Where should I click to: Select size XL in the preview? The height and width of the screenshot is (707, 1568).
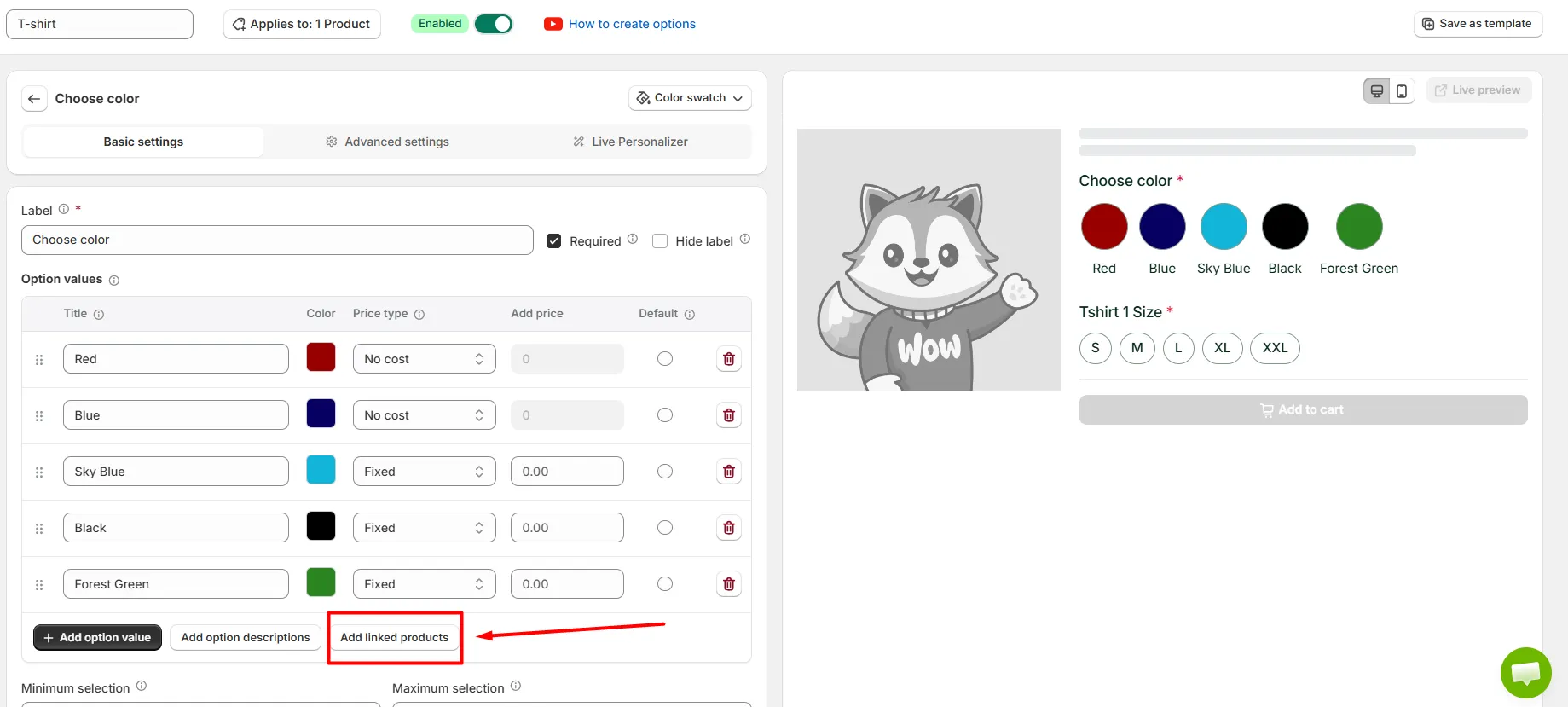pyautogui.click(x=1223, y=348)
